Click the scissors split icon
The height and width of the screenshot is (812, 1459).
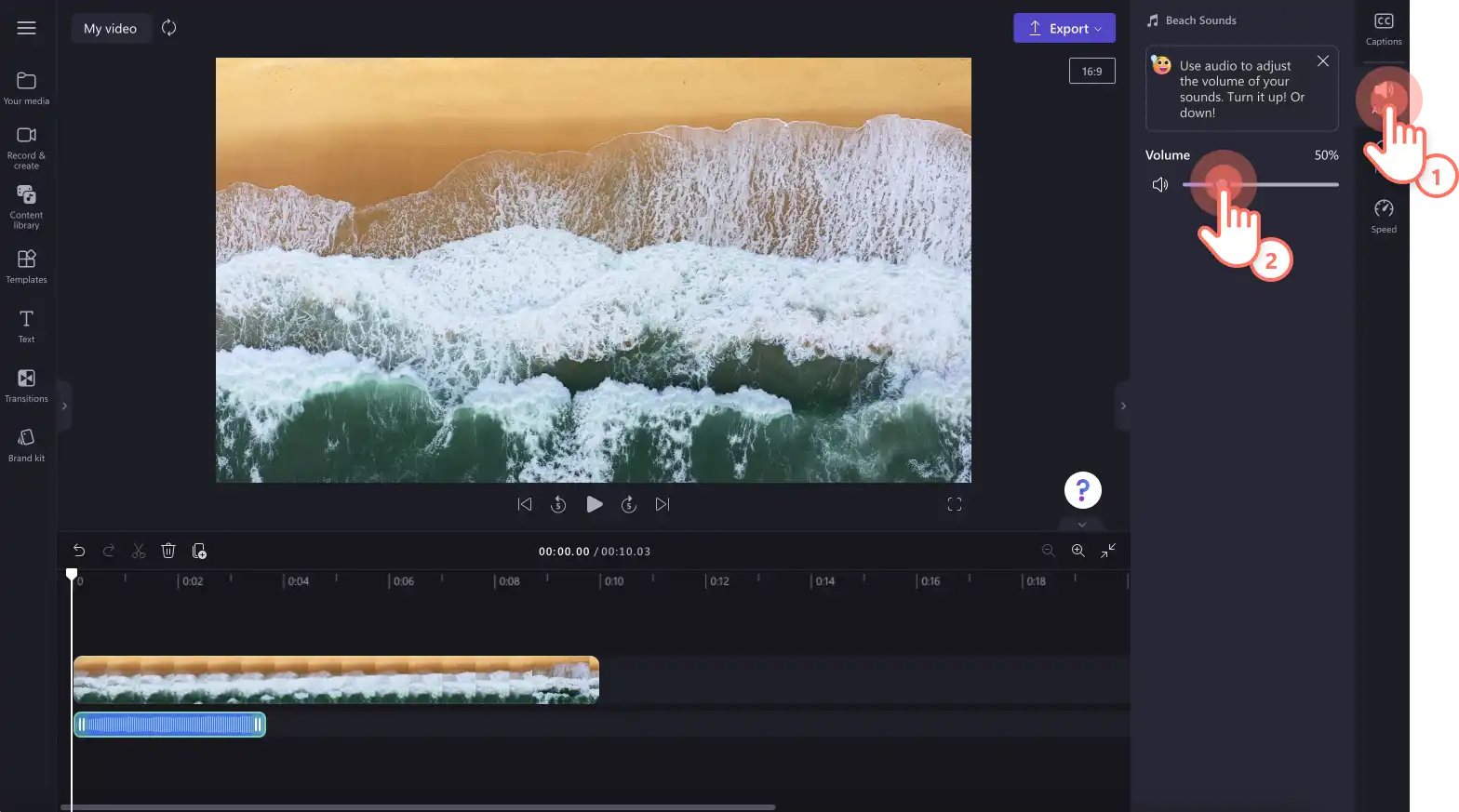139,551
